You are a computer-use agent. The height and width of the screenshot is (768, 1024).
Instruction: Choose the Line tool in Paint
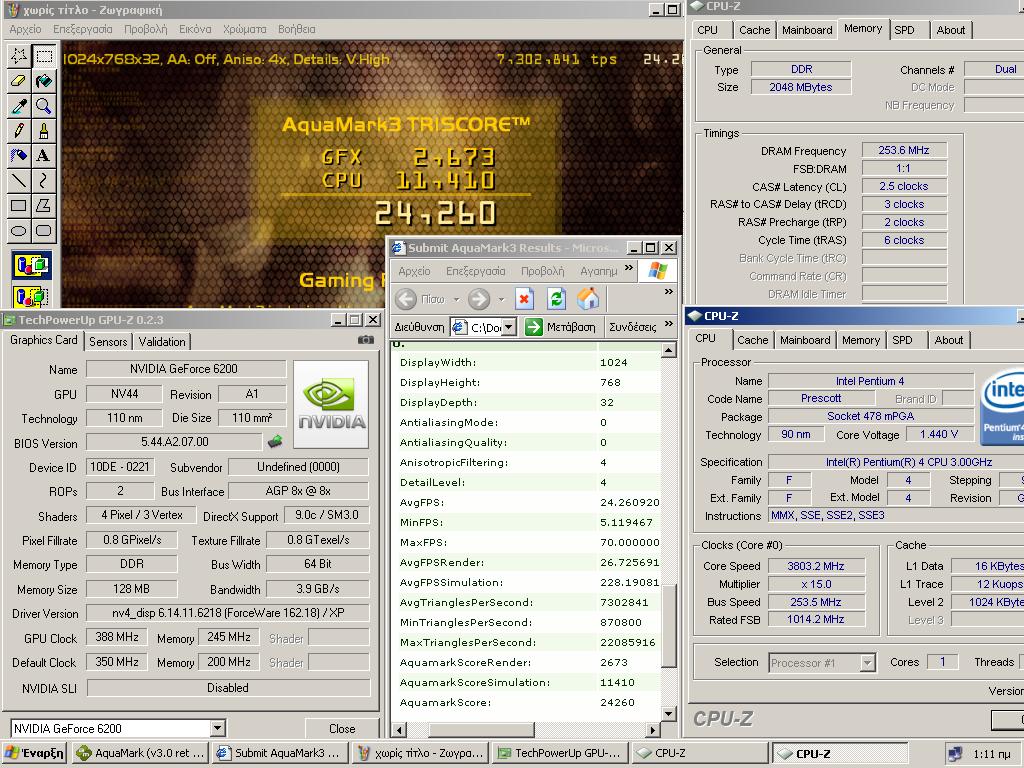click(19, 180)
